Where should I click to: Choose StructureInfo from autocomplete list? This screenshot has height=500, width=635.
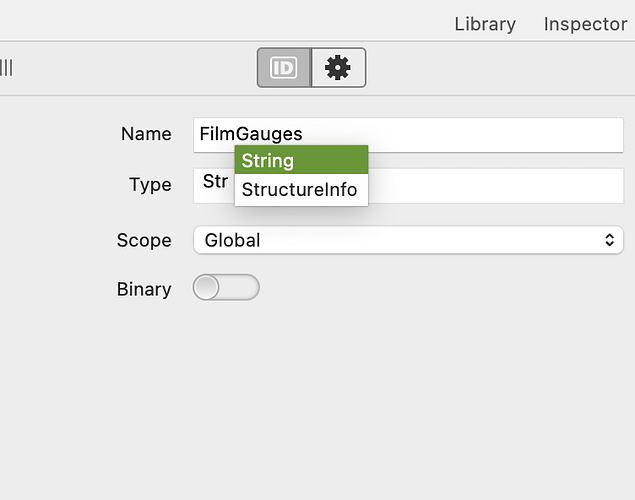[301, 189]
